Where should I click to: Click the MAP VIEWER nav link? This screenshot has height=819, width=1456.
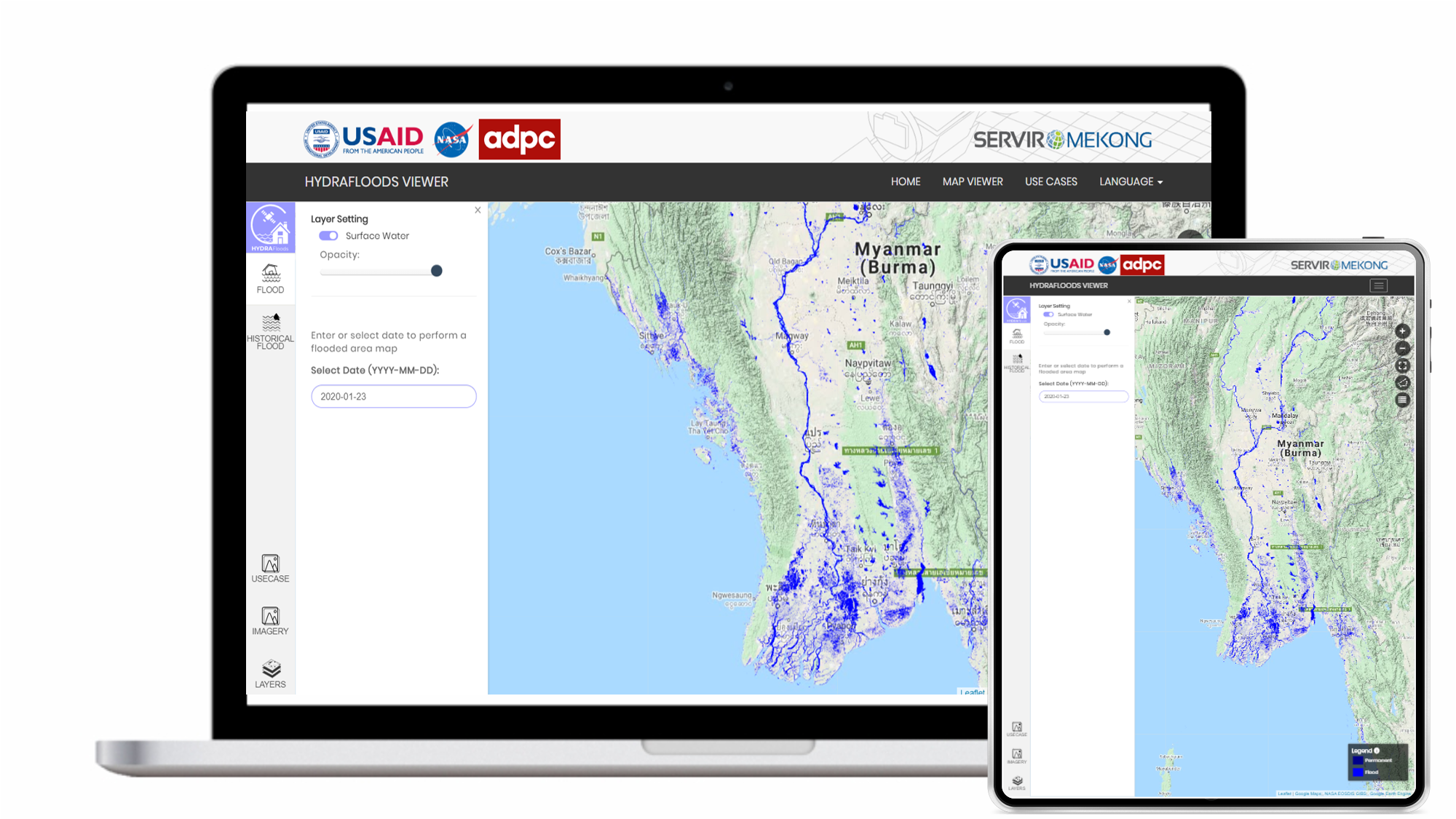(973, 182)
